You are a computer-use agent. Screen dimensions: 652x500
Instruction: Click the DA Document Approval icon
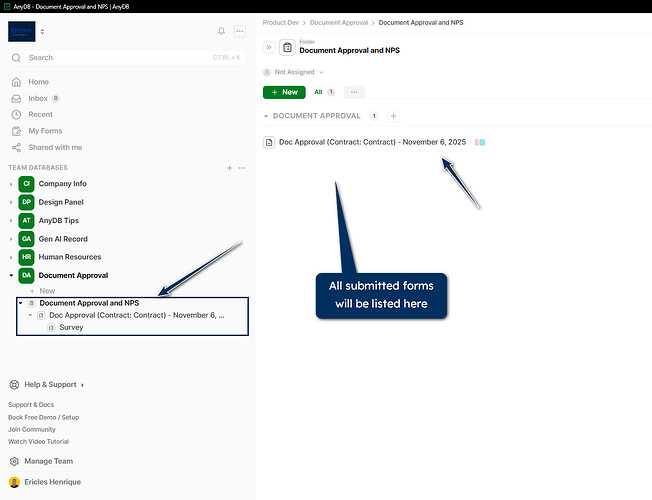26,275
